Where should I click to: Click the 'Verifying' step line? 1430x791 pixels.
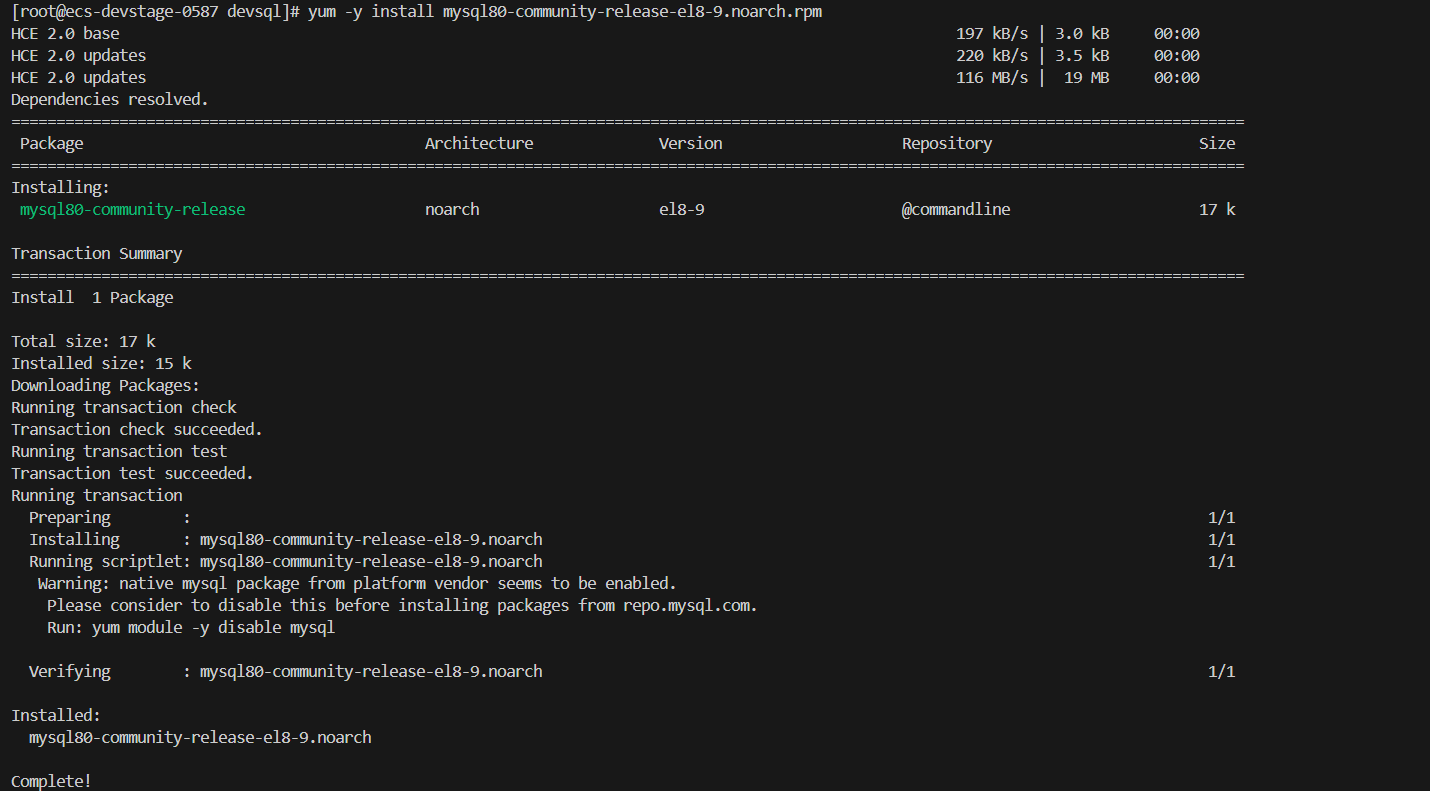pos(69,671)
